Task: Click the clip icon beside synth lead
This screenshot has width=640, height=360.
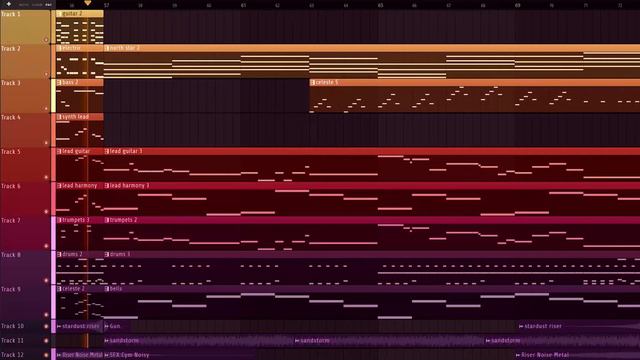Action: (59, 117)
